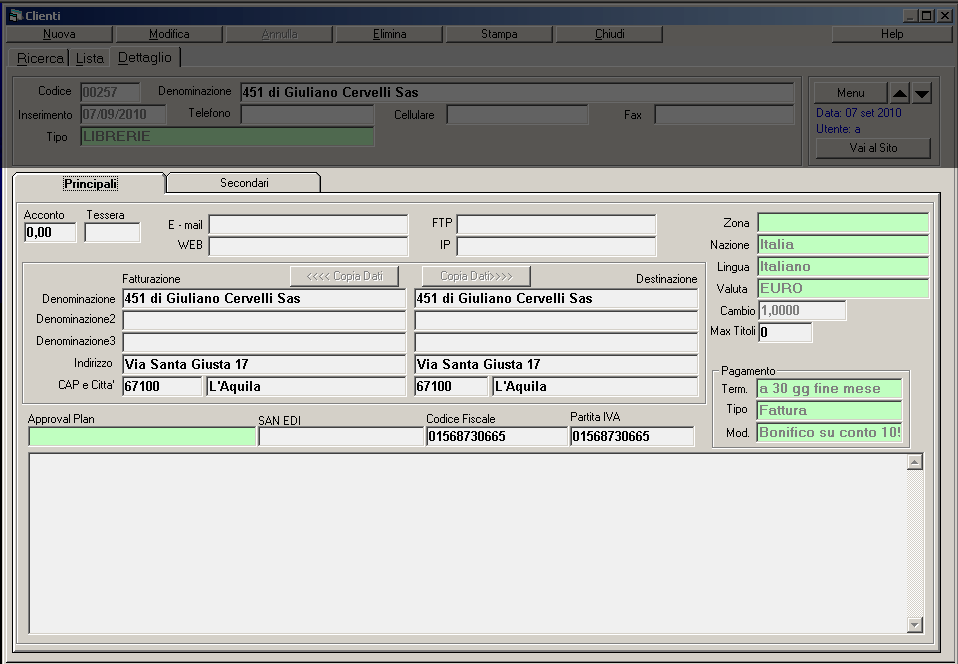Open the Lingua Italiano selector
958x664 pixels.
click(843, 266)
